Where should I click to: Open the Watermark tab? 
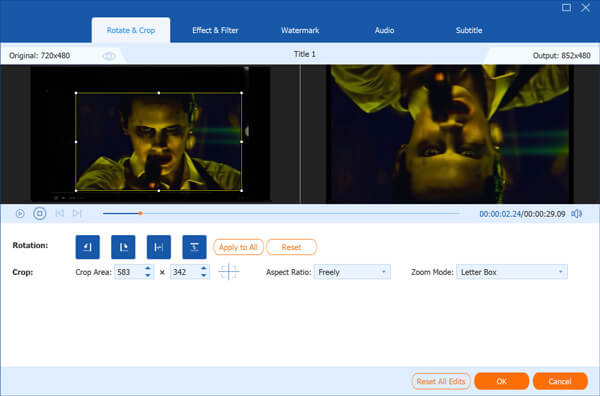[x=300, y=30]
